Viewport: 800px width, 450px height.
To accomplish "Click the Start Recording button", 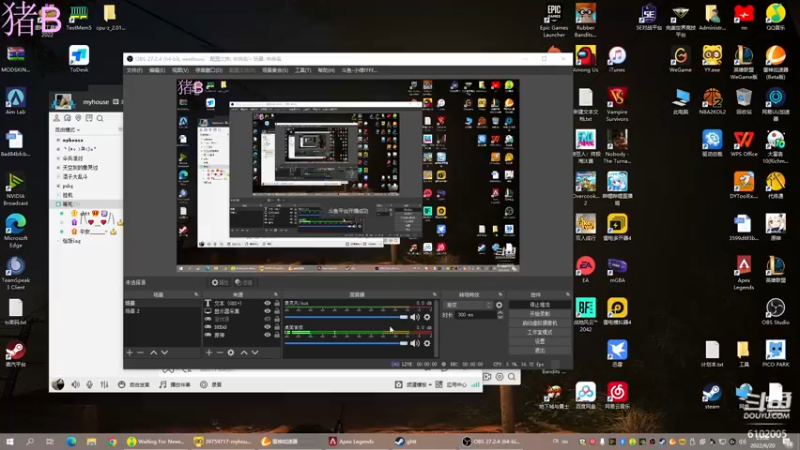I will [x=539, y=314].
